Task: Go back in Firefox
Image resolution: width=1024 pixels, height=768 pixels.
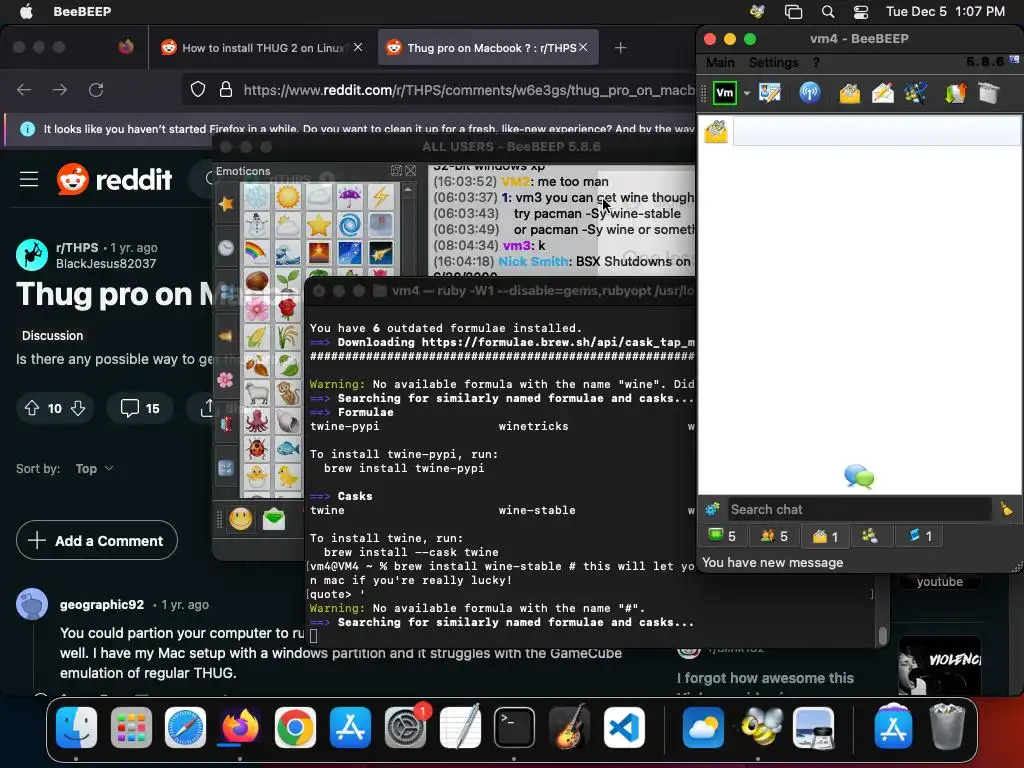Action: click(24, 90)
